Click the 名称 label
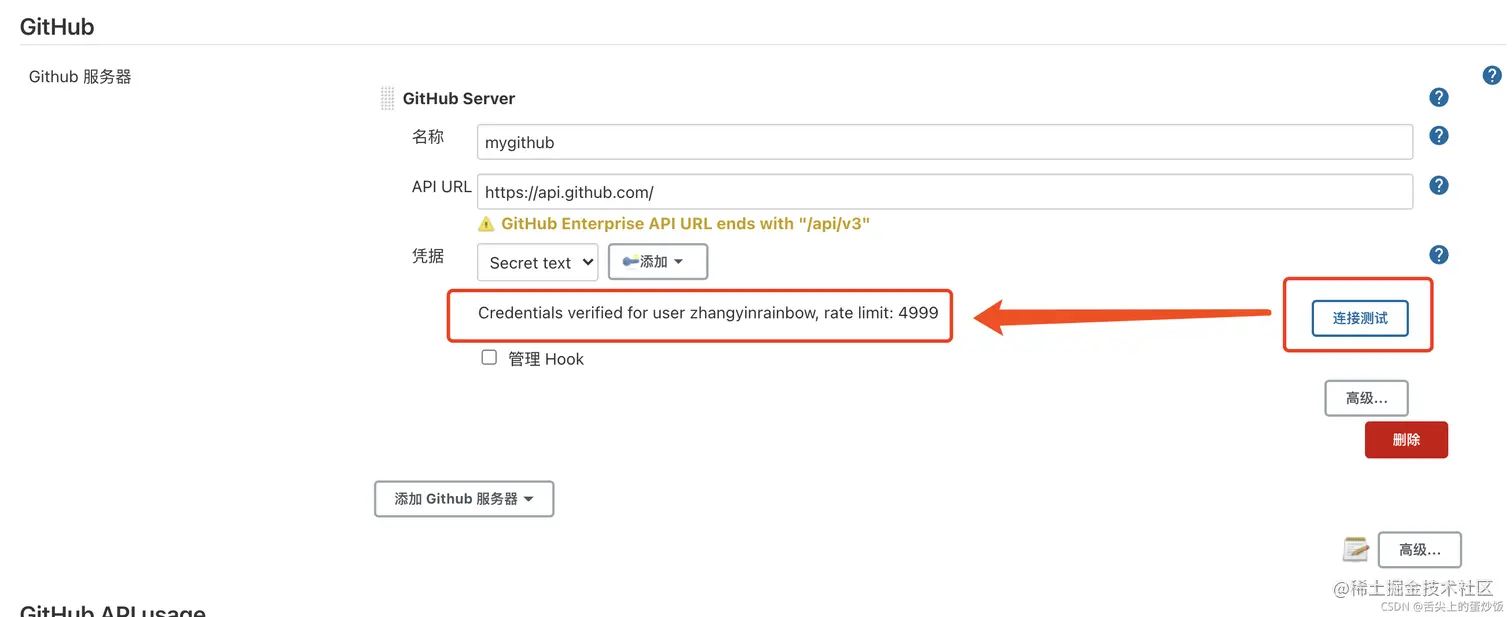Image resolution: width=1512 pixels, height=617 pixels. coord(428,137)
